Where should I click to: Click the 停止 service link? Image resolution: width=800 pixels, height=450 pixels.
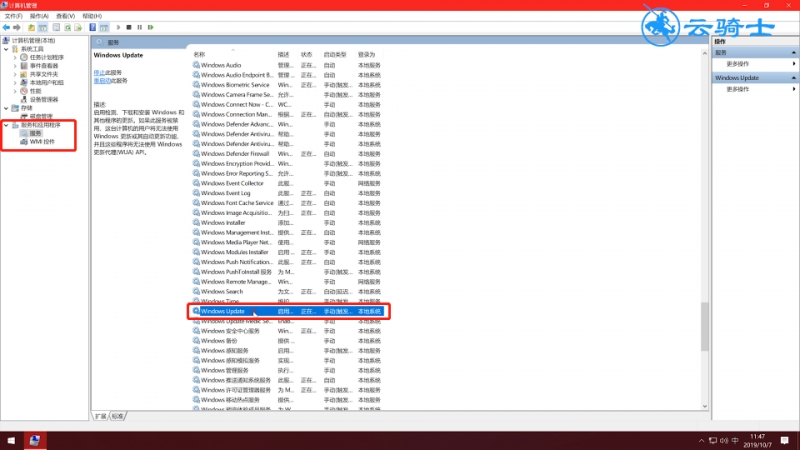[99, 72]
